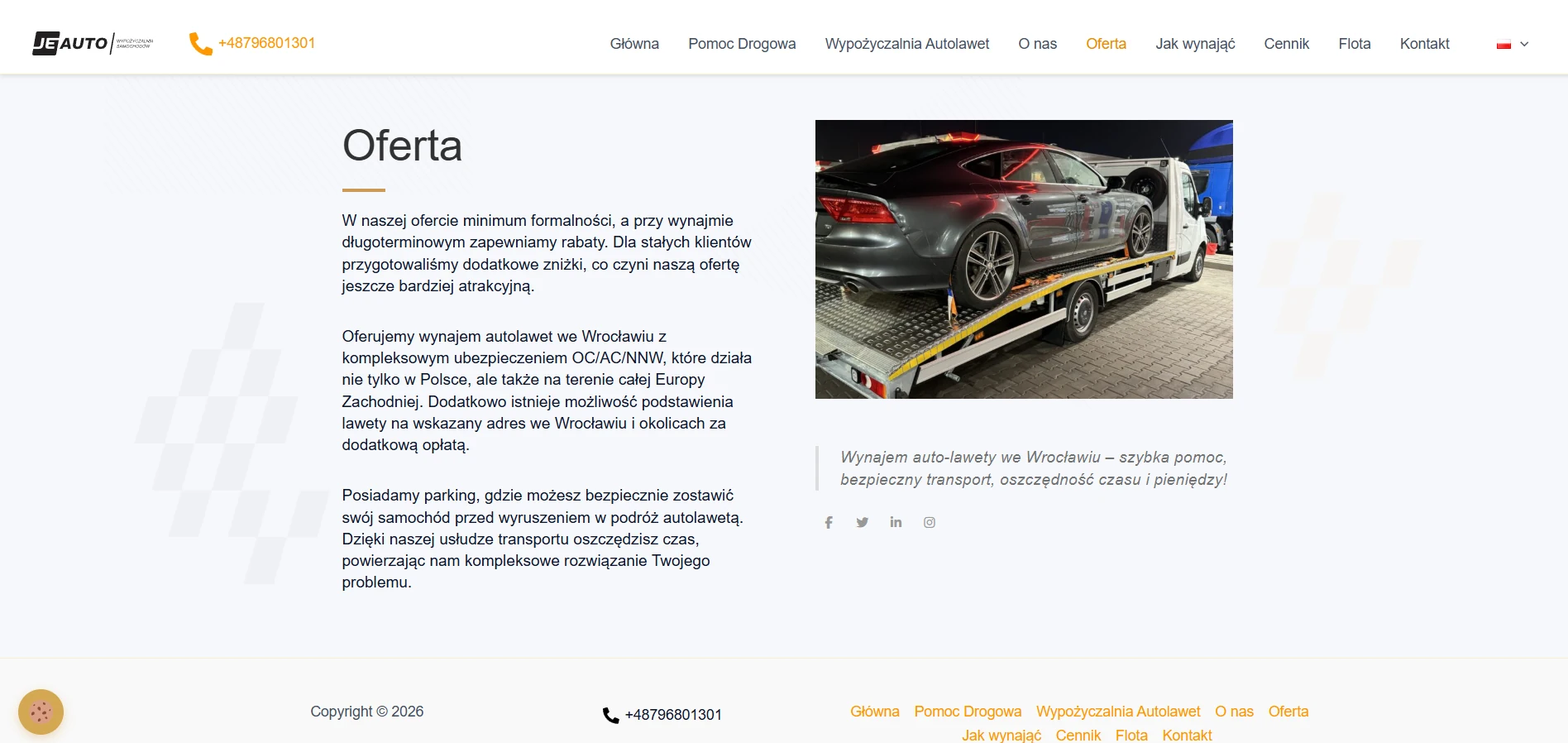Follow footer link Kontakt
This screenshot has width=1568, height=743.
coord(1187,736)
